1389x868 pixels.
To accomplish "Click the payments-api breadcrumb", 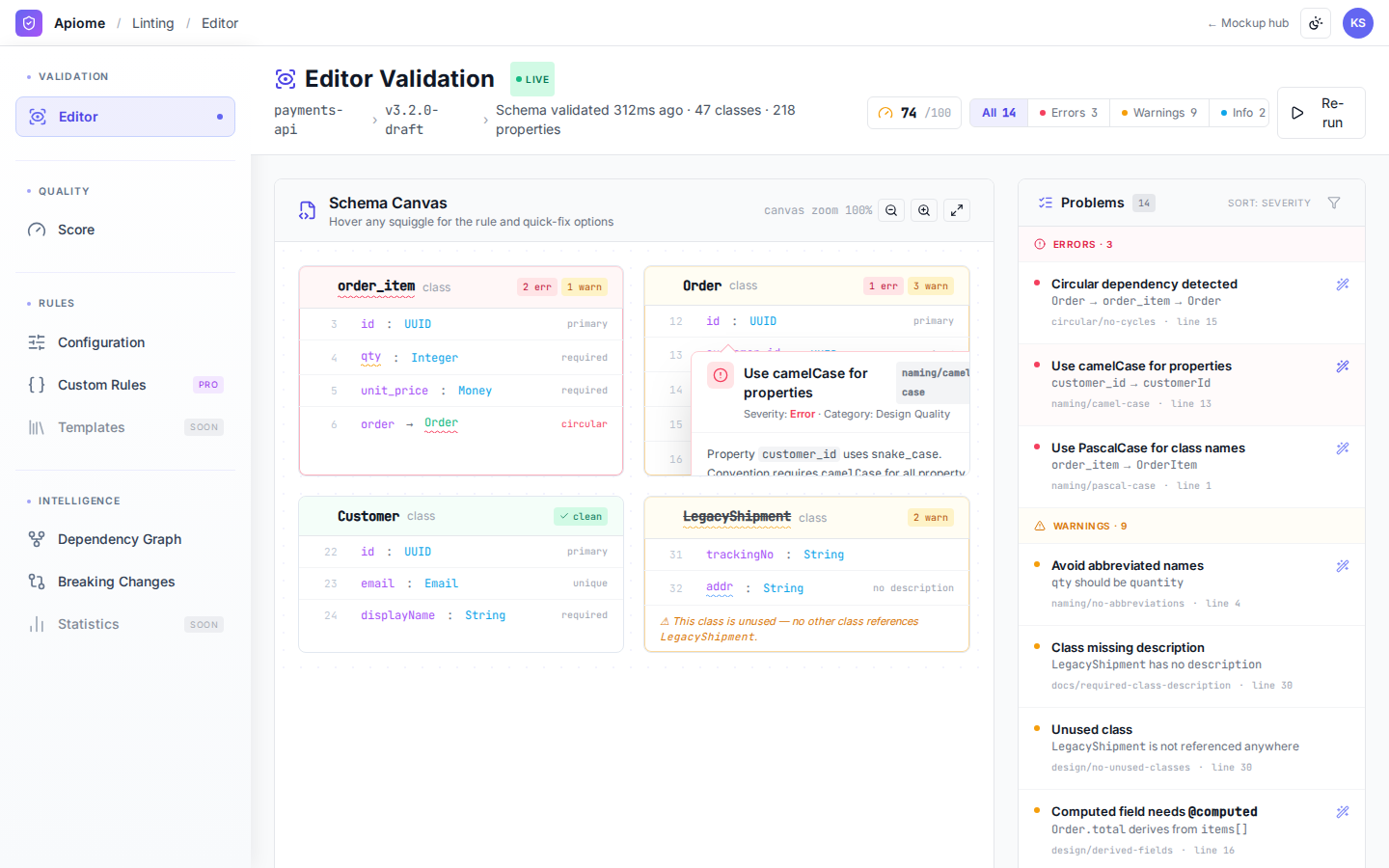I will (x=309, y=120).
